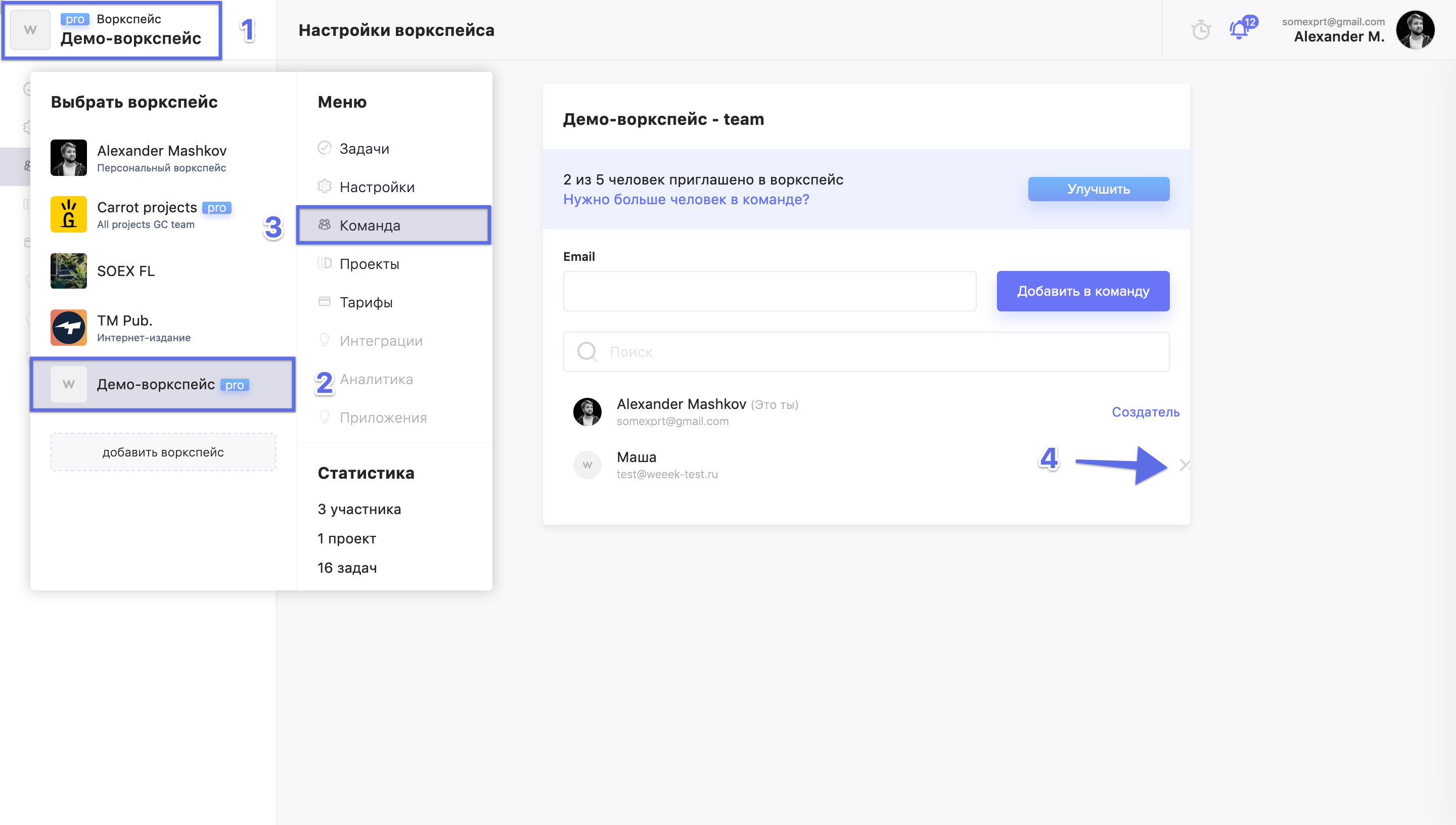Click Маша's avatar in the team list

tap(587, 465)
